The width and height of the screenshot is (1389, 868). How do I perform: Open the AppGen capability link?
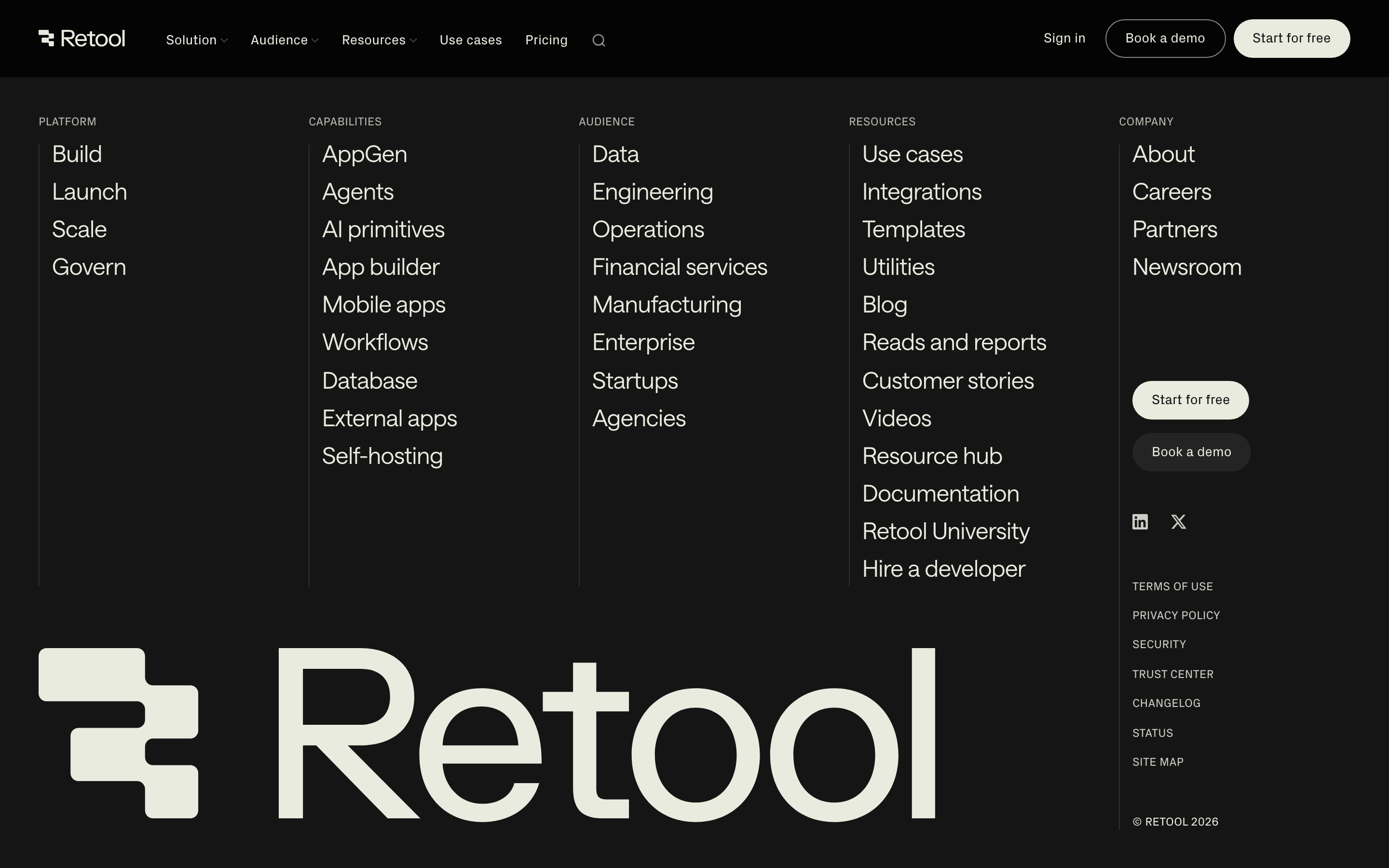click(x=365, y=154)
